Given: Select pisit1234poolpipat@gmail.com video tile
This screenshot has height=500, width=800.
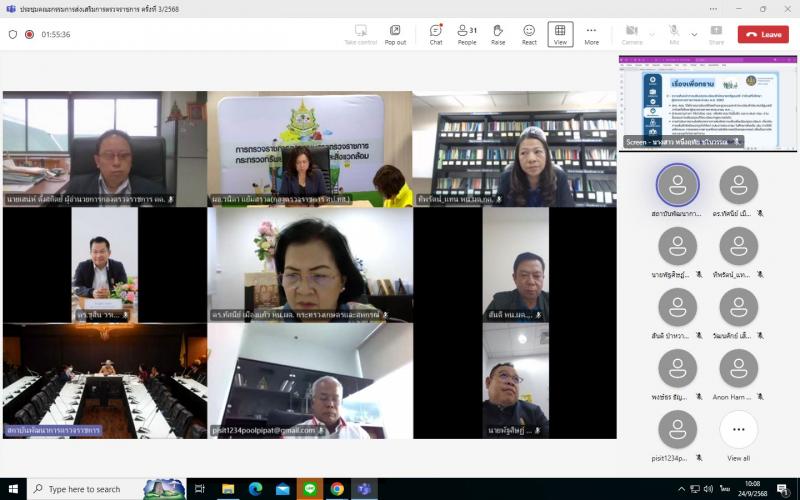Looking at the screenshot, I should tap(310, 381).
